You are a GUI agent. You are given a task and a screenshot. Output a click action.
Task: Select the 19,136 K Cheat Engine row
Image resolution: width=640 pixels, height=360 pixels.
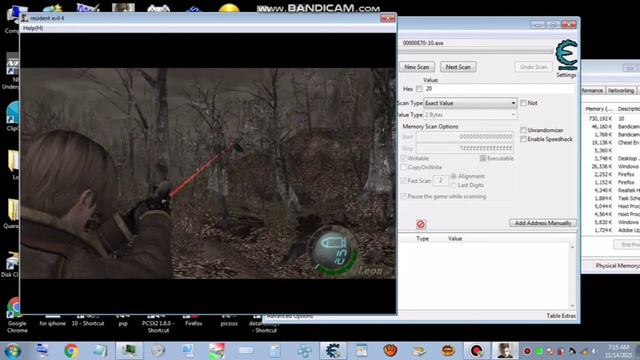pyautogui.click(x=611, y=143)
